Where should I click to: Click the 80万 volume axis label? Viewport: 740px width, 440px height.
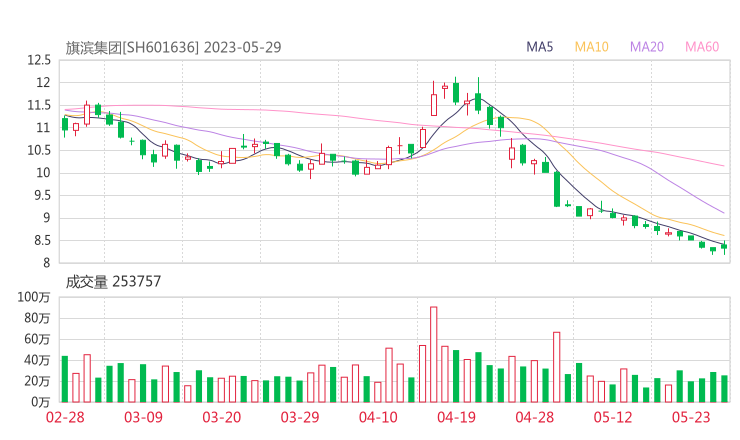click(x=37, y=318)
